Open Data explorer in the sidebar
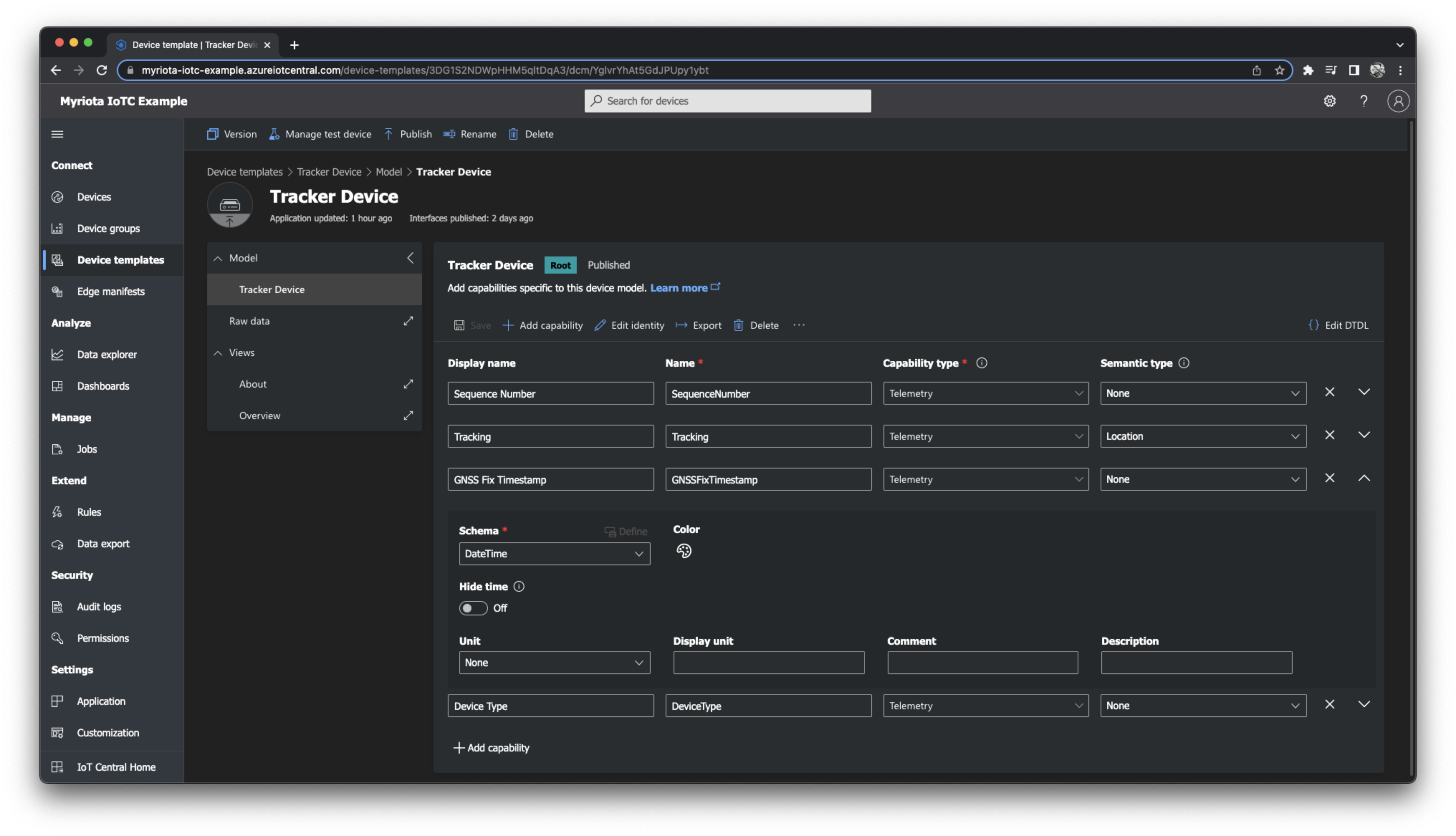Image resolution: width=1456 pixels, height=836 pixels. click(x=107, y=354)
